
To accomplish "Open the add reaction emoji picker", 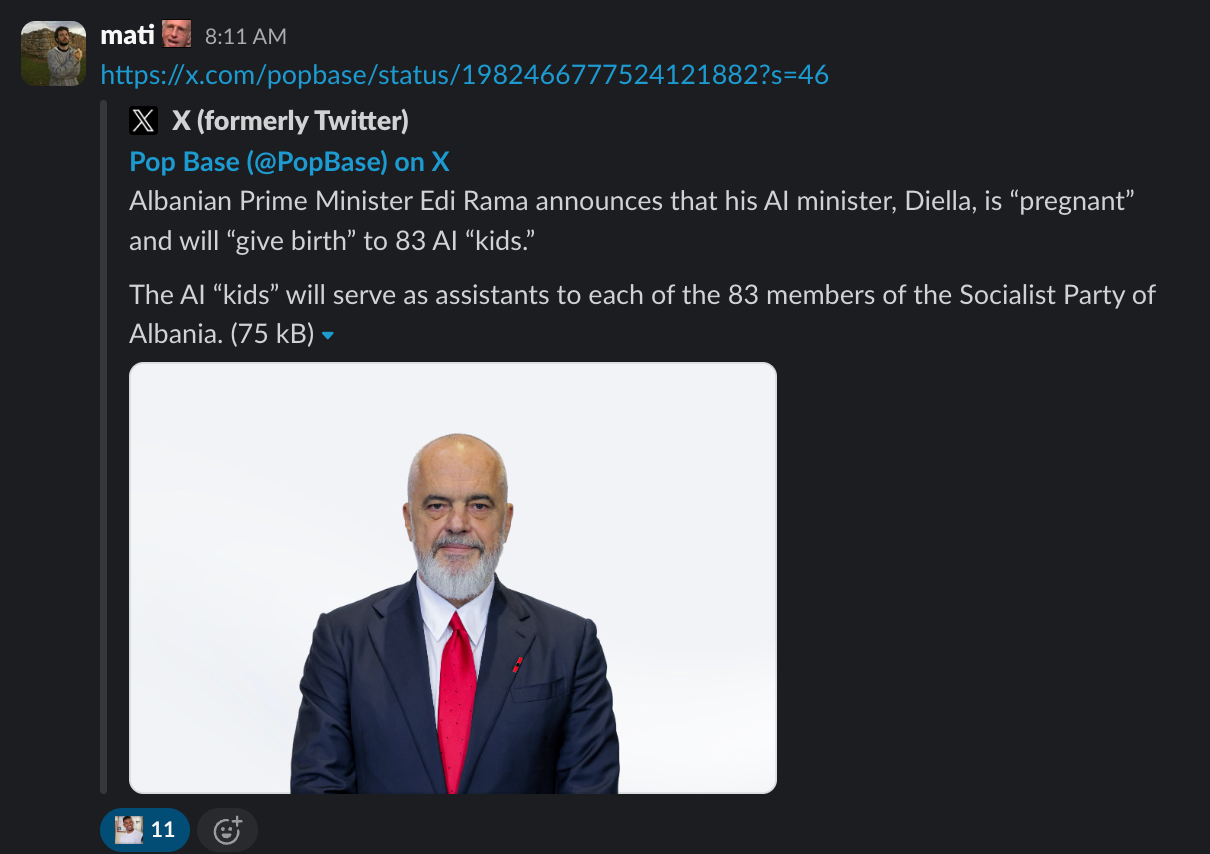I will point(227,830).
